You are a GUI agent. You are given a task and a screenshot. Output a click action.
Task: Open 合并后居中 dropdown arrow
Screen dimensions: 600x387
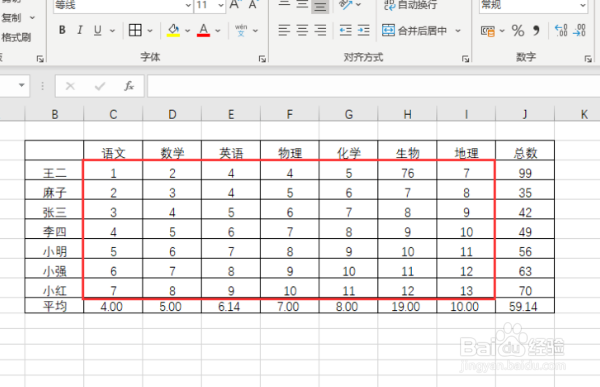pos(458,31)
